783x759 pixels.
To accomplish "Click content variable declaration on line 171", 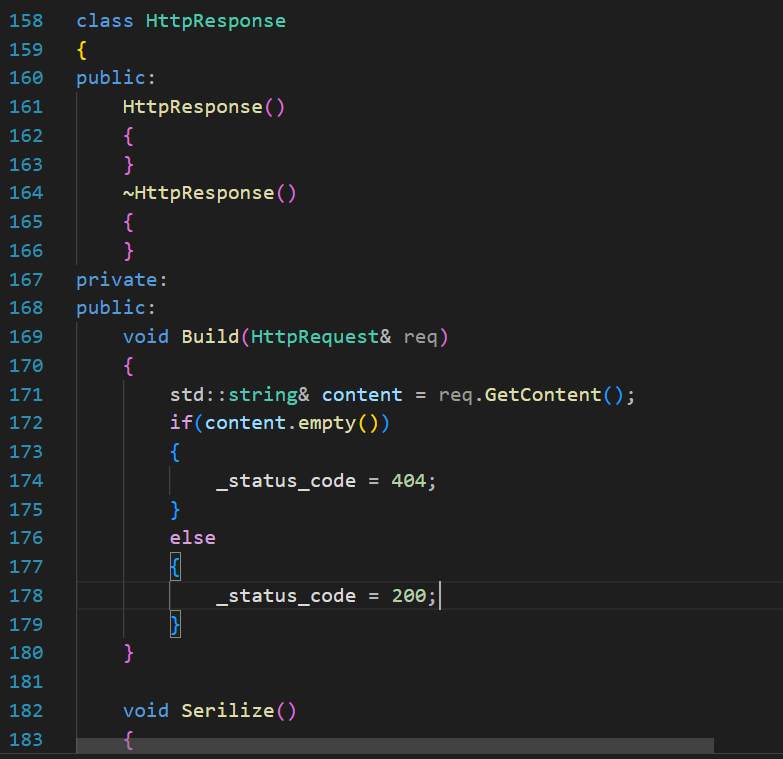I will [362, 395].
